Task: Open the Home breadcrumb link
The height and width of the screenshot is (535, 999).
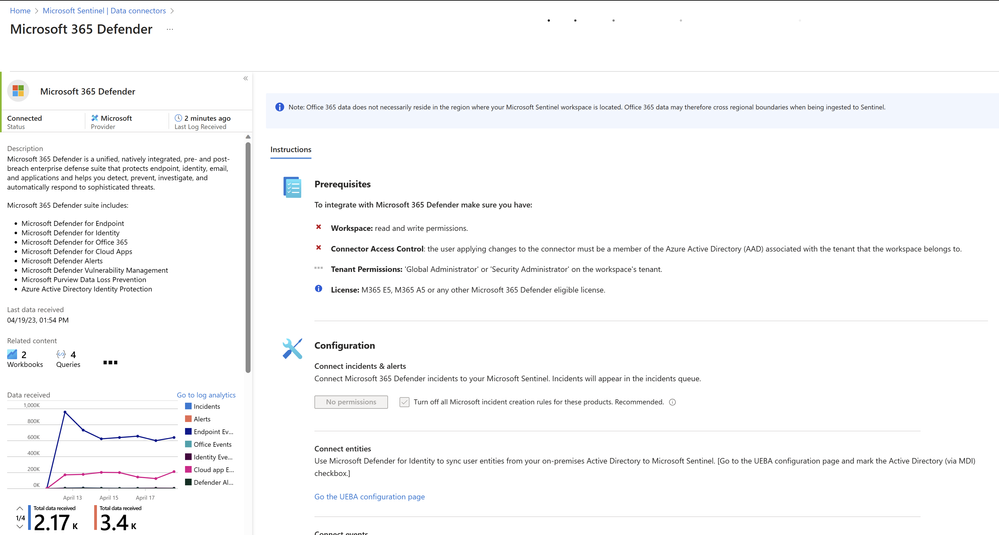Action: coord(20,11)
